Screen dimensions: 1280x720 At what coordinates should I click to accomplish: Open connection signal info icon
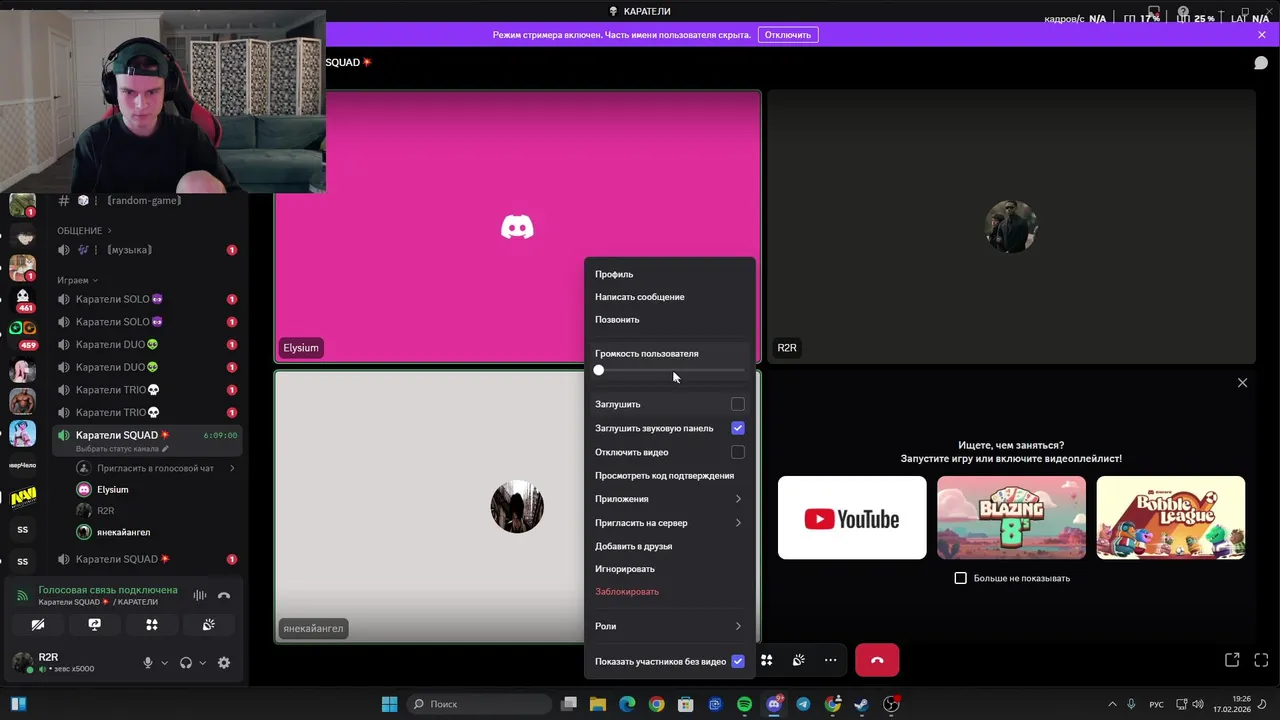click(22, 596)
